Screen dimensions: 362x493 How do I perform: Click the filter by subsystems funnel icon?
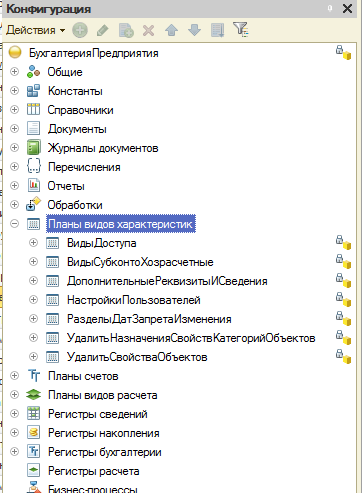pos(240,29)
